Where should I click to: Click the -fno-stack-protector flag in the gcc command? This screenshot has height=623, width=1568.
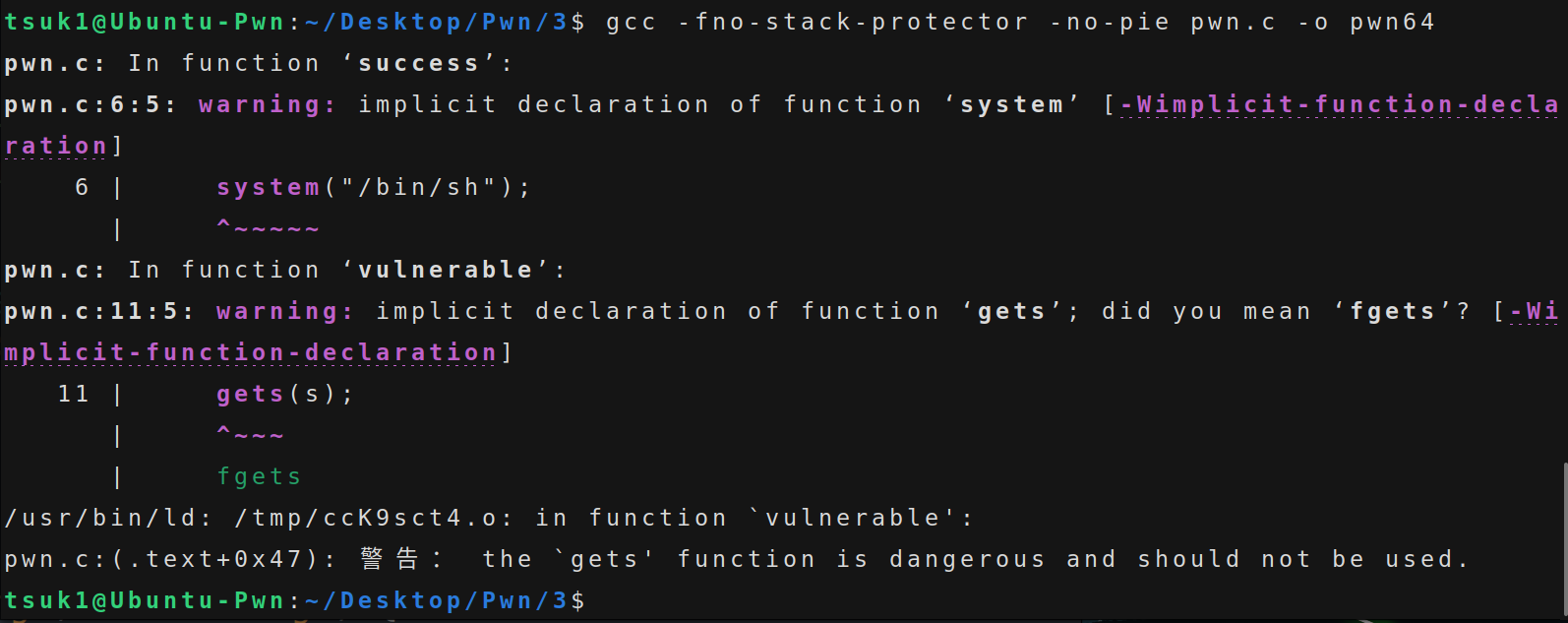853,23
